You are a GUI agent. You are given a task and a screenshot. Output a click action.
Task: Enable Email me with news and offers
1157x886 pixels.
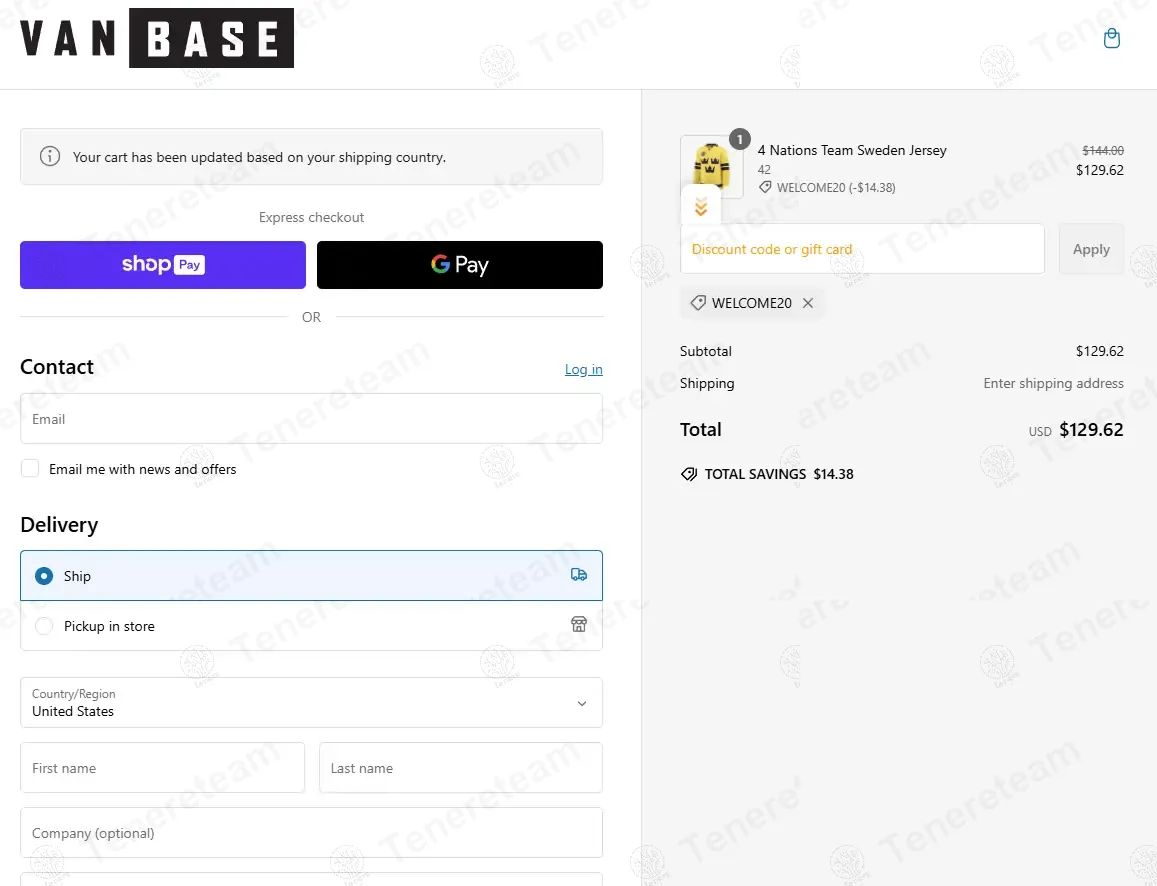click(x=30, y=468)
